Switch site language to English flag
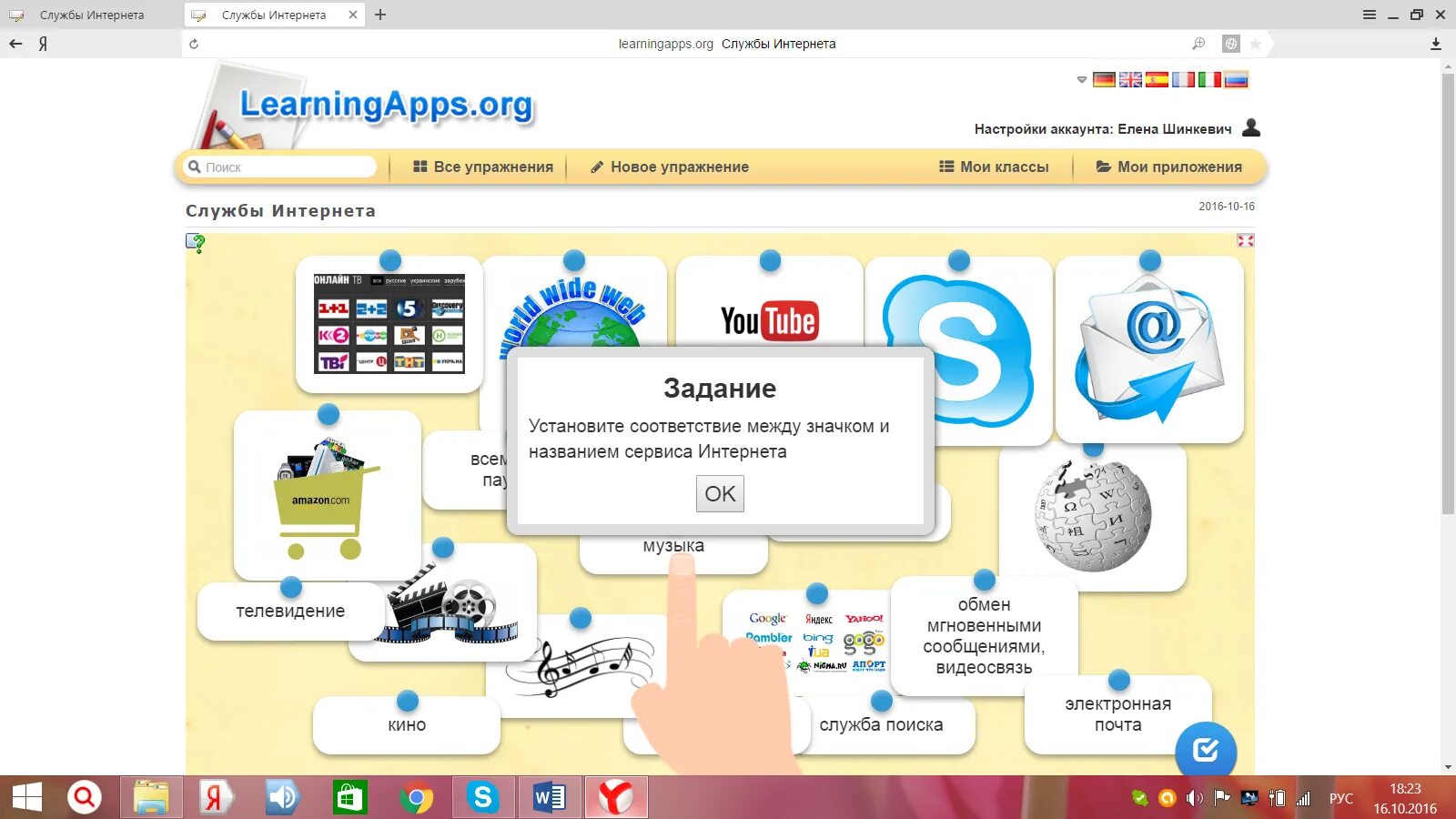Image resolution: width=1456 pixels, height=819 pixels. pos(1130,80)
